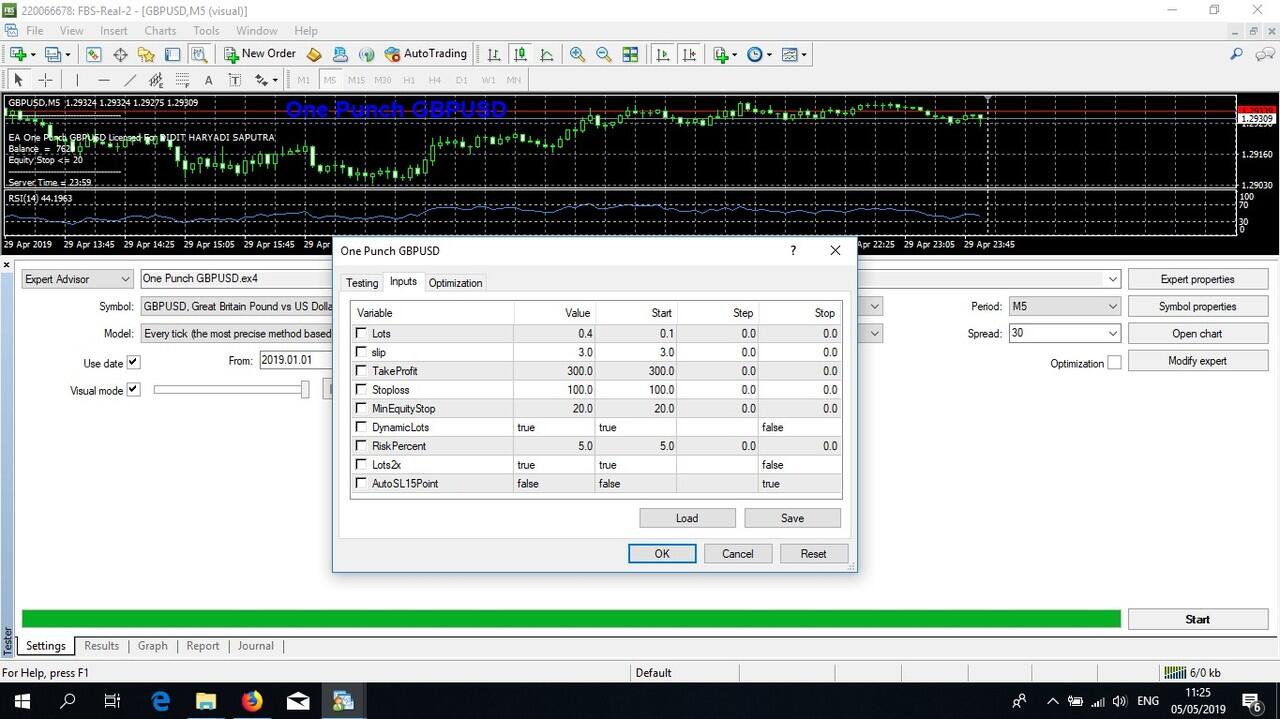
Task: Select the cursor arrow tool
Action: [18, 80]
